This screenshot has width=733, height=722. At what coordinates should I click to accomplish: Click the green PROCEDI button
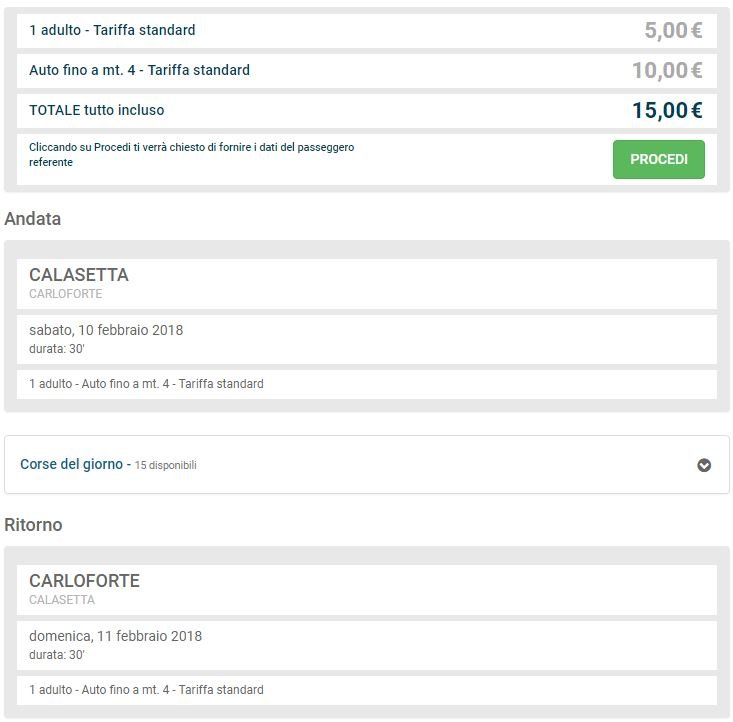coord(658,159)
